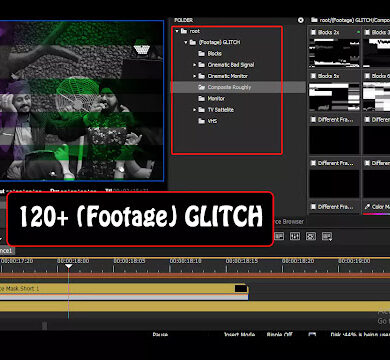Expand the TV Satellite folder arrow
This screenshot has height=360, width=390.
[x=194, y=110]
